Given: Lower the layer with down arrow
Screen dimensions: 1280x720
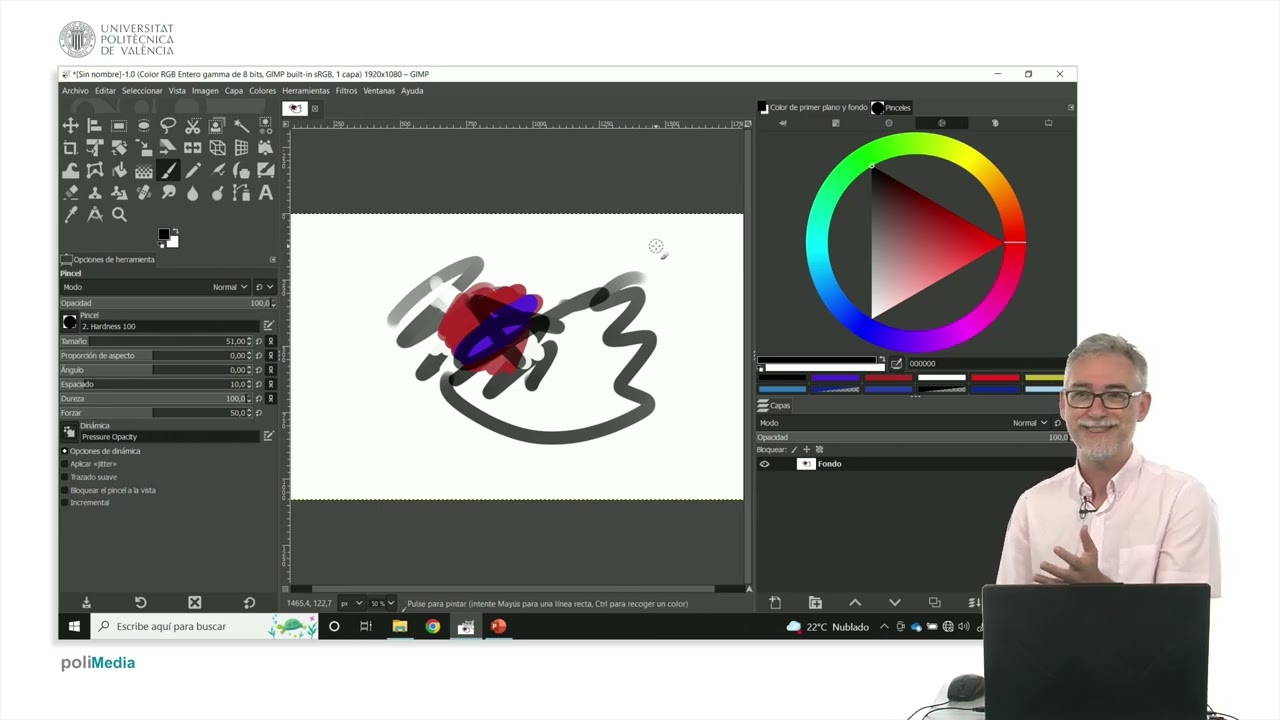Looking at the screenshot, I should pos(895,602).
